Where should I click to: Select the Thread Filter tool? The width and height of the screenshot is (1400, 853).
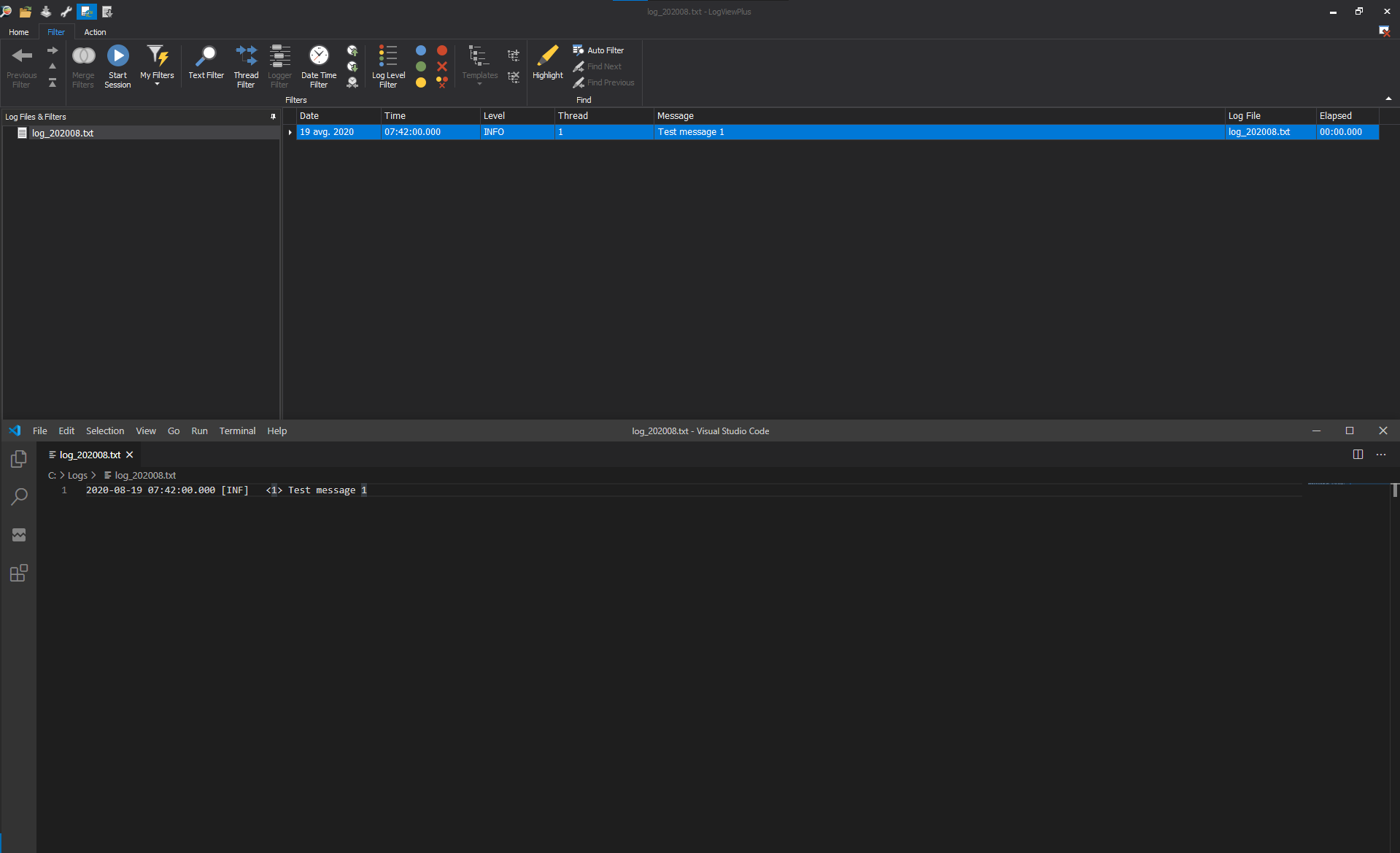coord(246,66)
